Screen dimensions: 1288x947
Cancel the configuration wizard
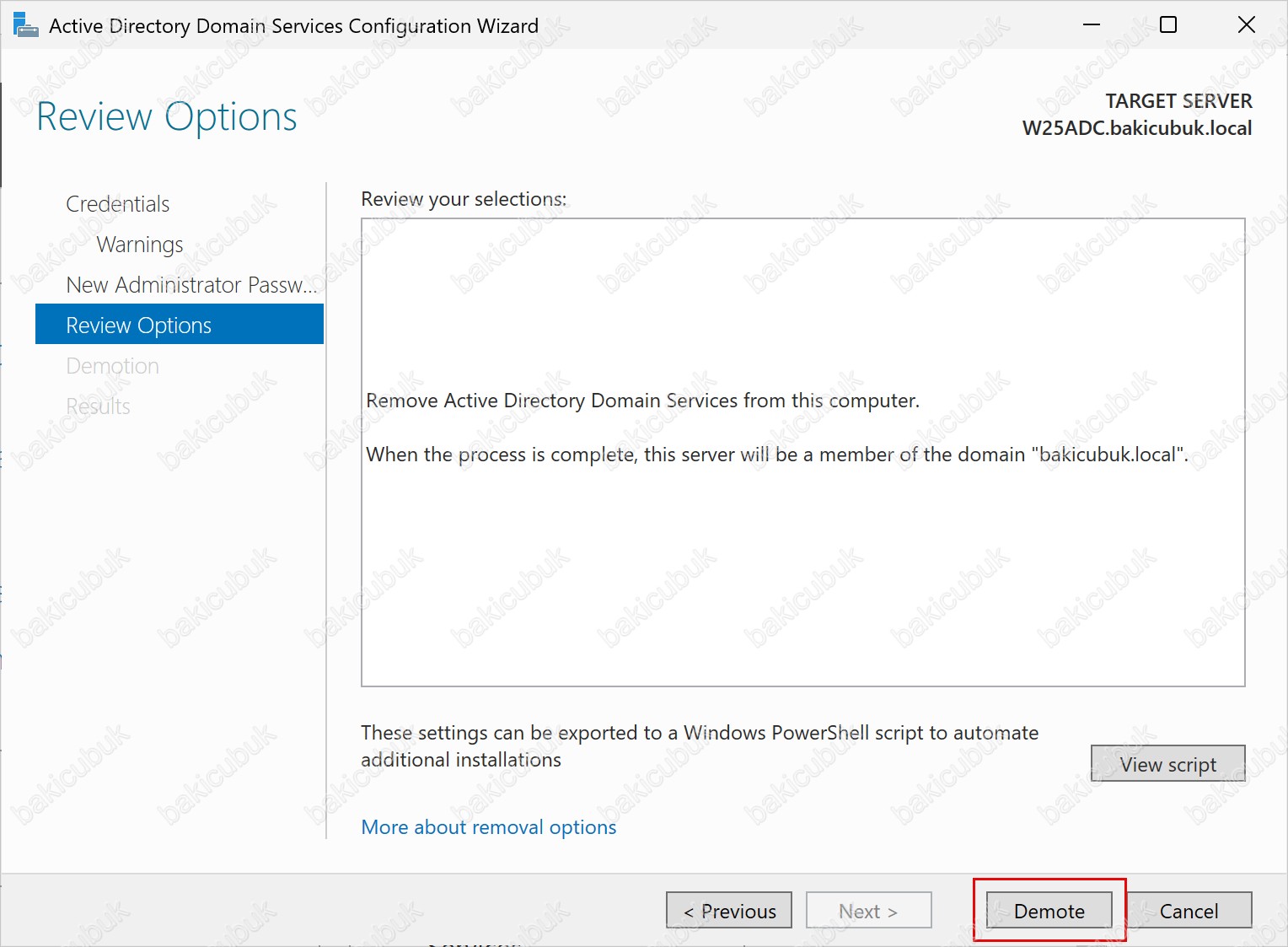(x=1189, y=911)
